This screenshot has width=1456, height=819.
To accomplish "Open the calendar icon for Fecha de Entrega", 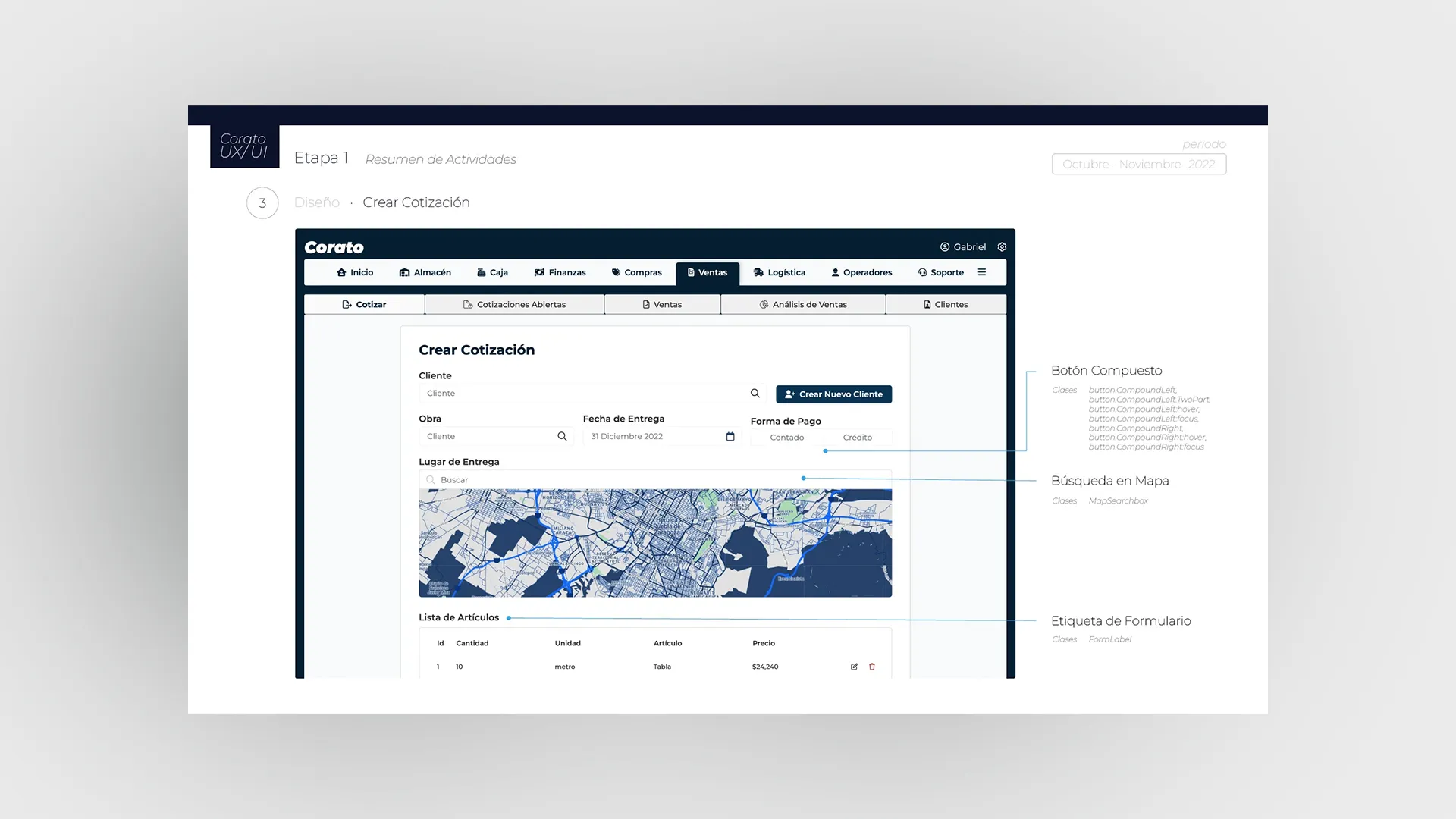I will (x=730, y=437).
